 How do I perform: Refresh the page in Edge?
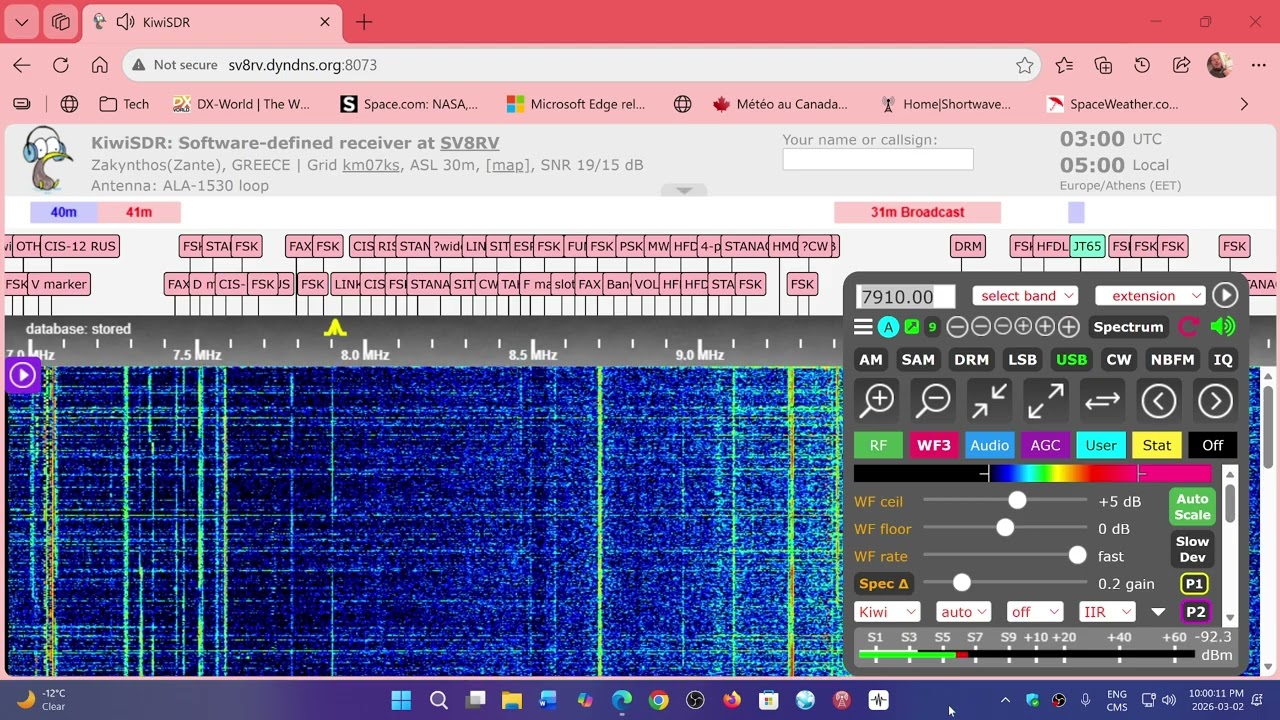pyautogui.click(x=61, y=65)
